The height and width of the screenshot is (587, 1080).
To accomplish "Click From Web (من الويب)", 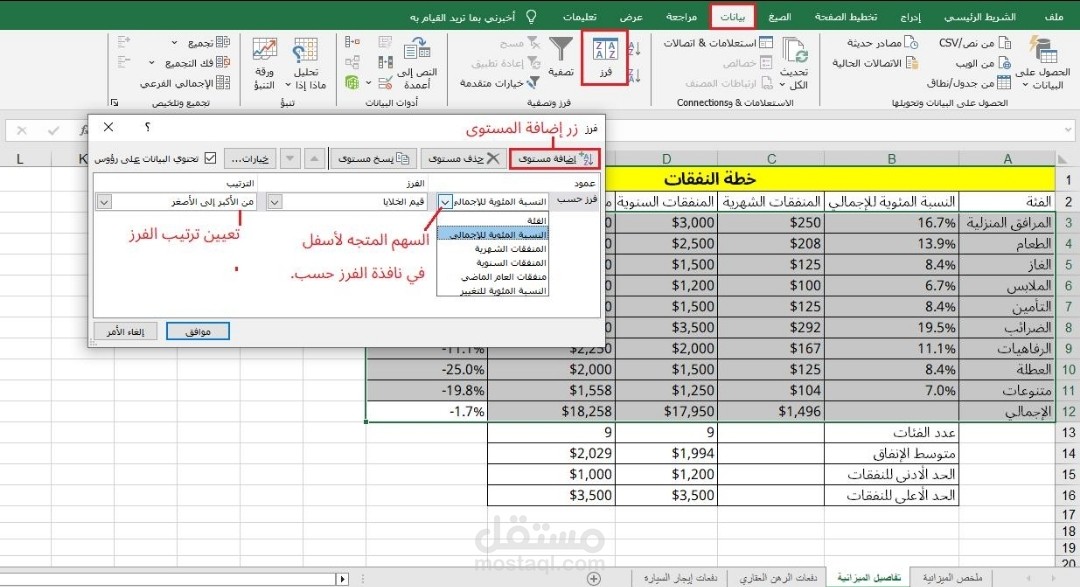I will (983, 63).
